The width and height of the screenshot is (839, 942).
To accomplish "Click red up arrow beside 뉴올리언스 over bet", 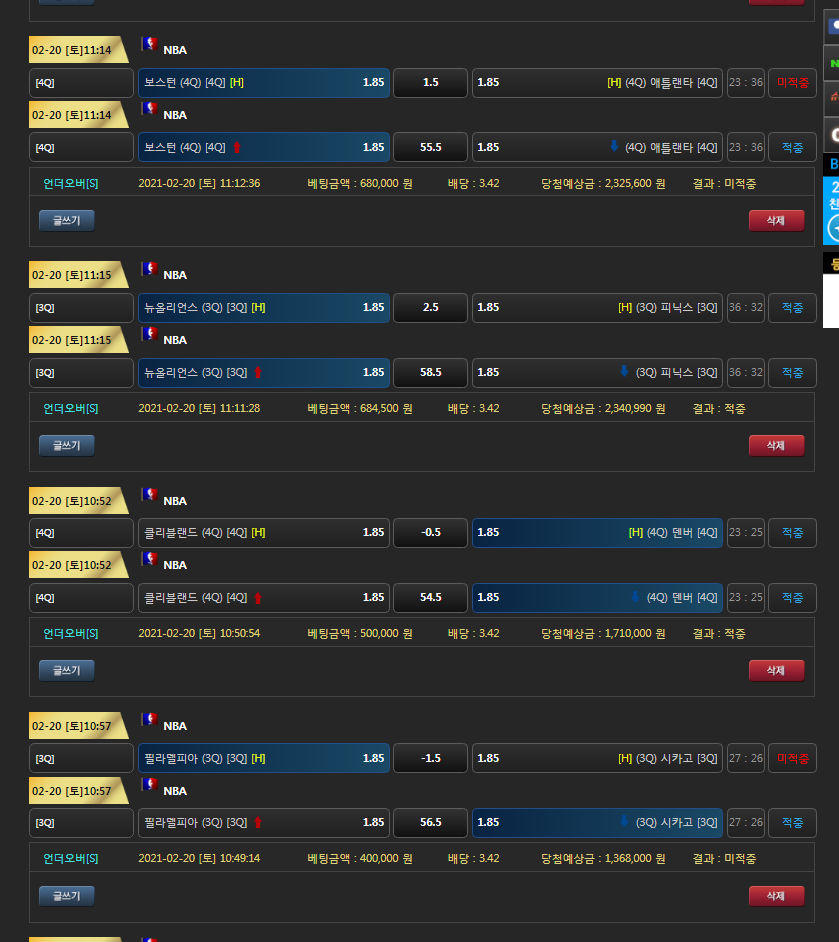I will 257,373.
